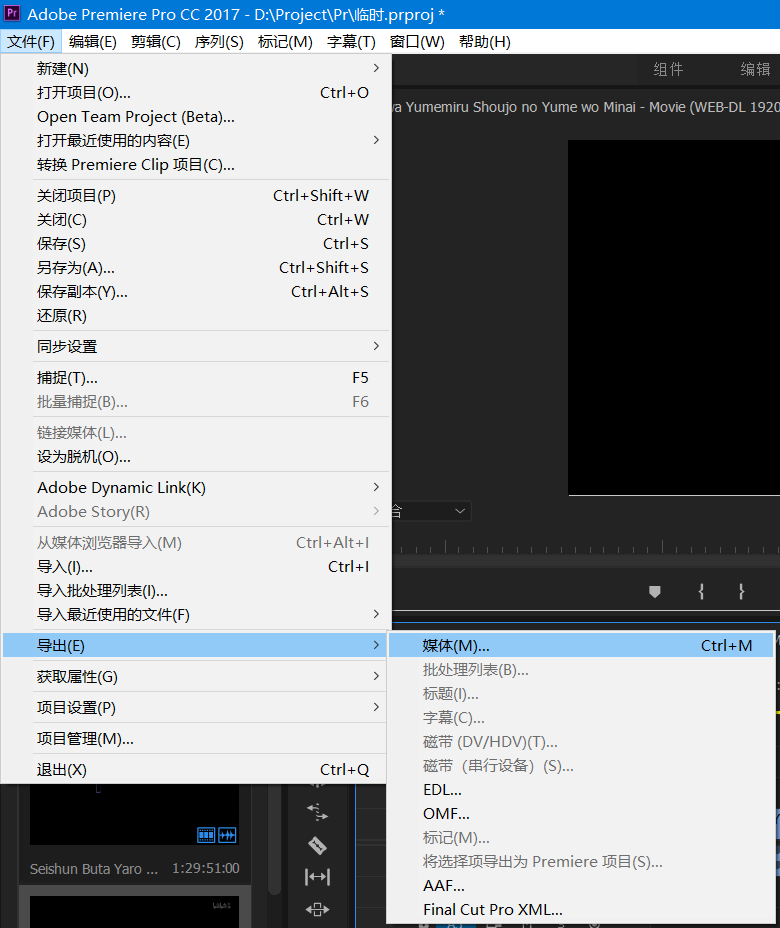Choose 设为脱机(O)... menu item

tap(195, 456)
